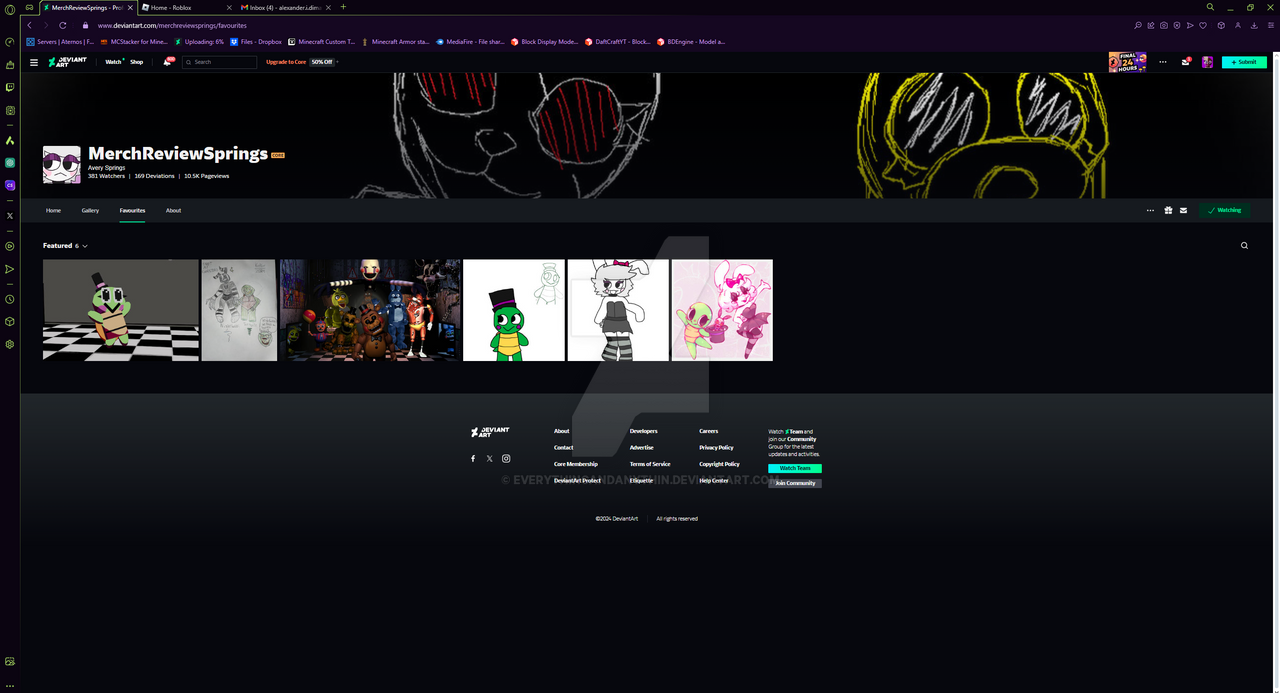The height and width of the screenshot is (693, 1280).
Task: Toggle Watching status for MerchReviewSprings
Action: coord(1225,211)
